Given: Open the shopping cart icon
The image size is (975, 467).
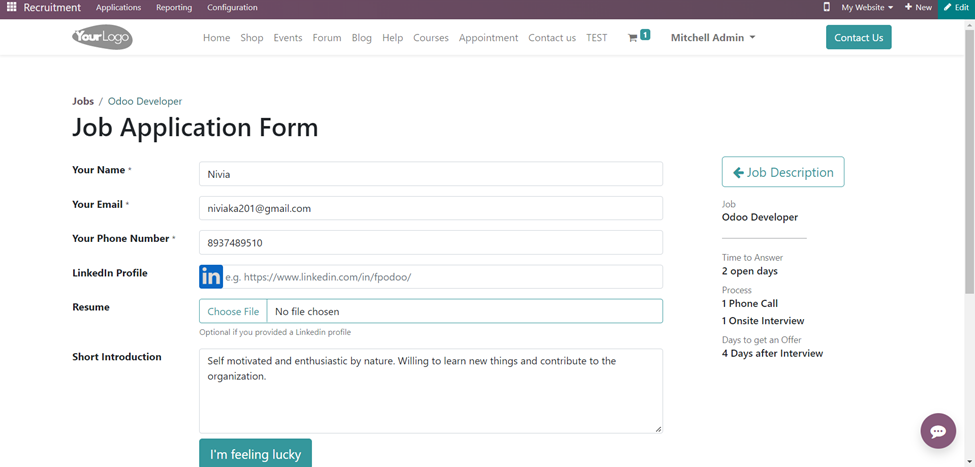Looking at the screenshot, I should (x=633, y=38).
